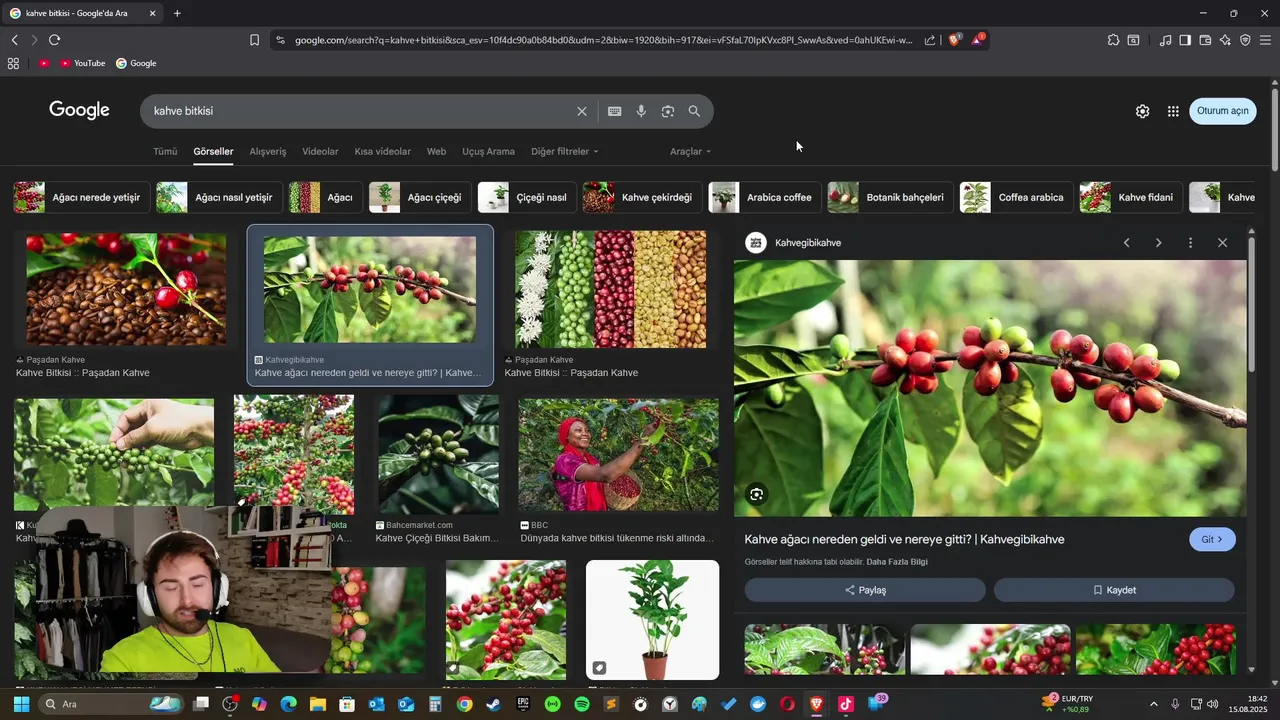Switch to the Kısa videolar tab

point(382,151)
